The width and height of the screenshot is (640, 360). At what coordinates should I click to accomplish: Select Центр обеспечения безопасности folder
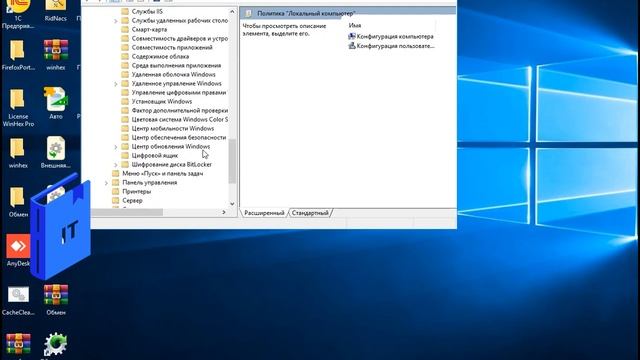[174, 137]
